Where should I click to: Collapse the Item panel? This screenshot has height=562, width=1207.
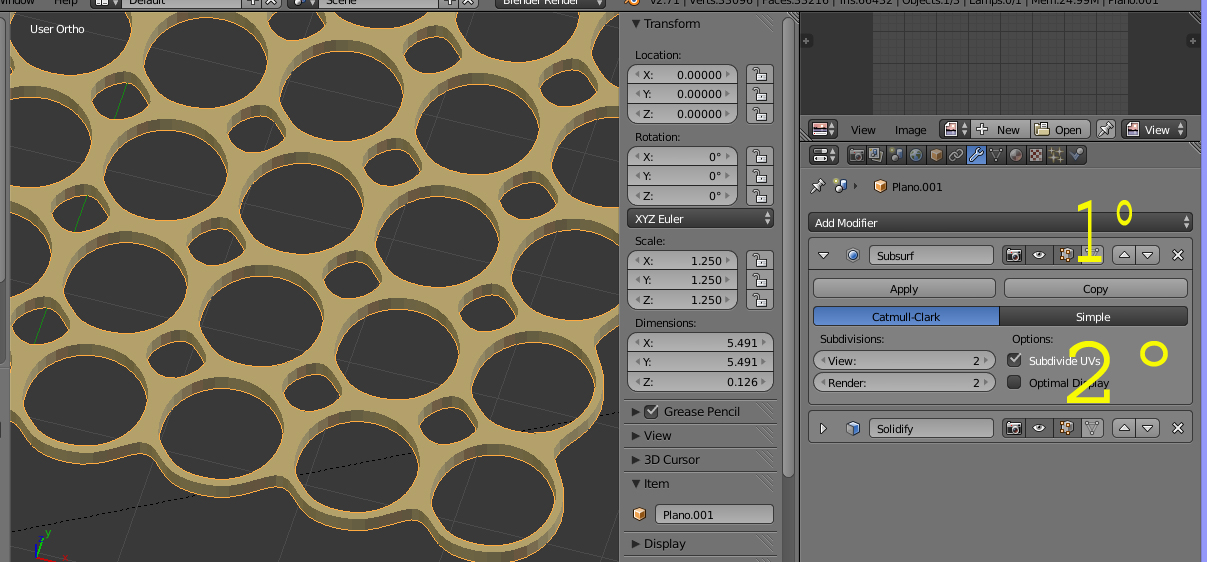tap(636, 483)
